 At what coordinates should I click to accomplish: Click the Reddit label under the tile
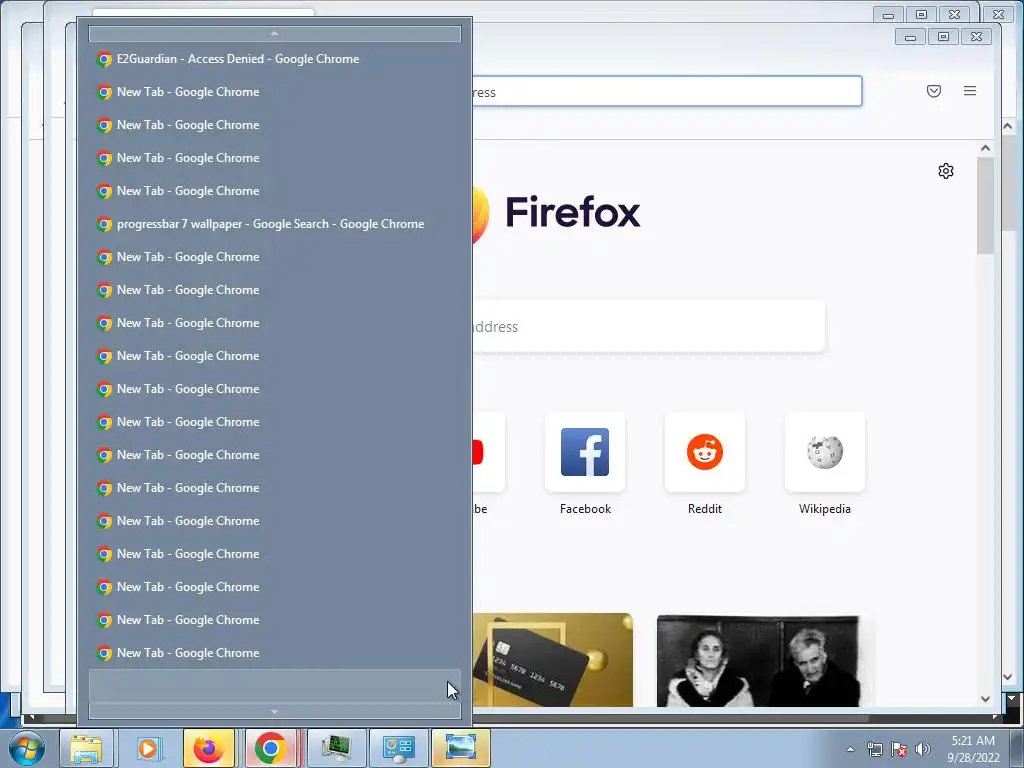click(705, 509)
